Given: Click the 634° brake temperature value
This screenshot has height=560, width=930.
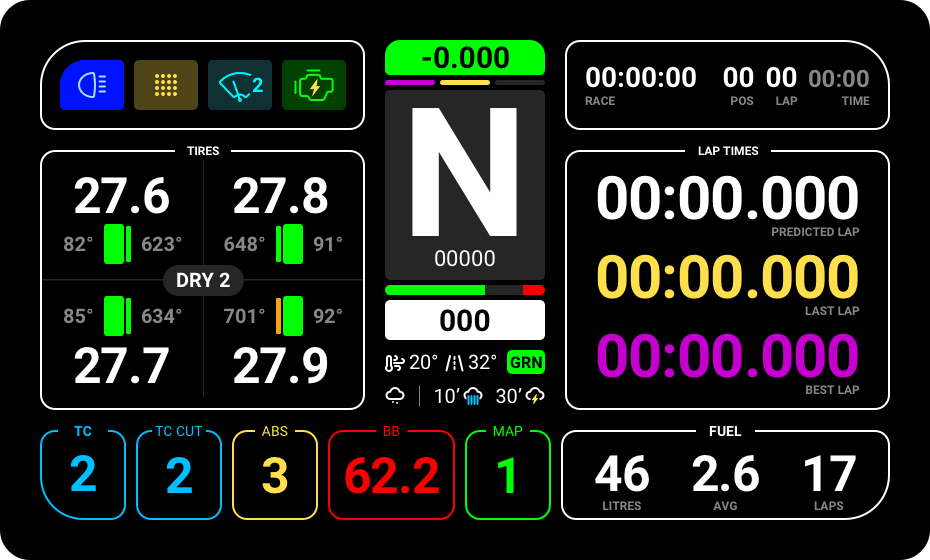Looking at the screenshot, I should click(161, 316).
